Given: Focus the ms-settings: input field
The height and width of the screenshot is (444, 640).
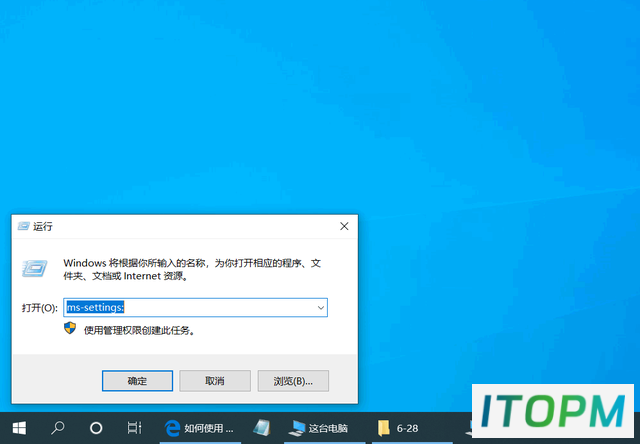Looking at the screenshot, I should pos(195,307).
